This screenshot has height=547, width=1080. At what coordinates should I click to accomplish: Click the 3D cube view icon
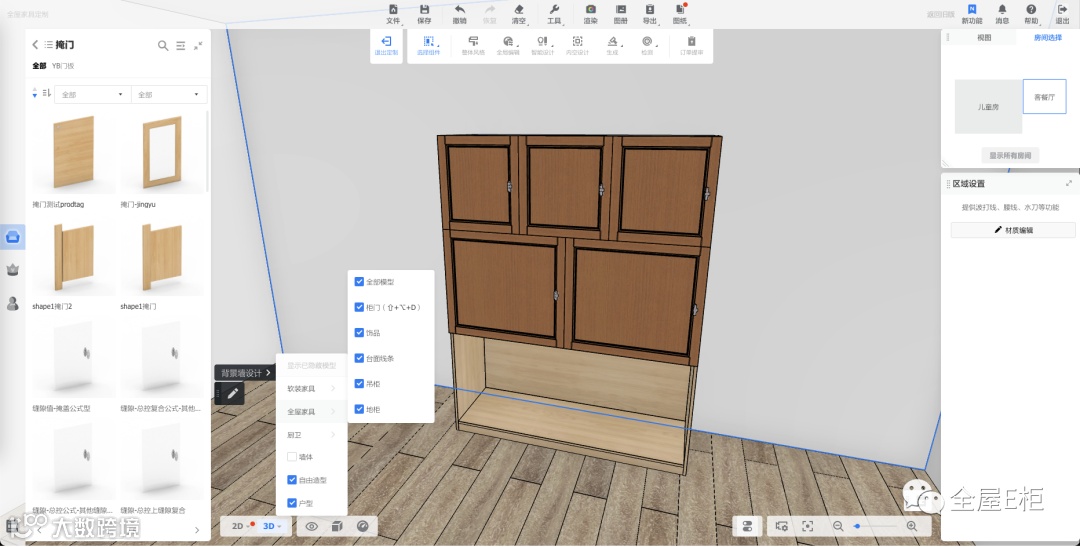pos(337,526)
